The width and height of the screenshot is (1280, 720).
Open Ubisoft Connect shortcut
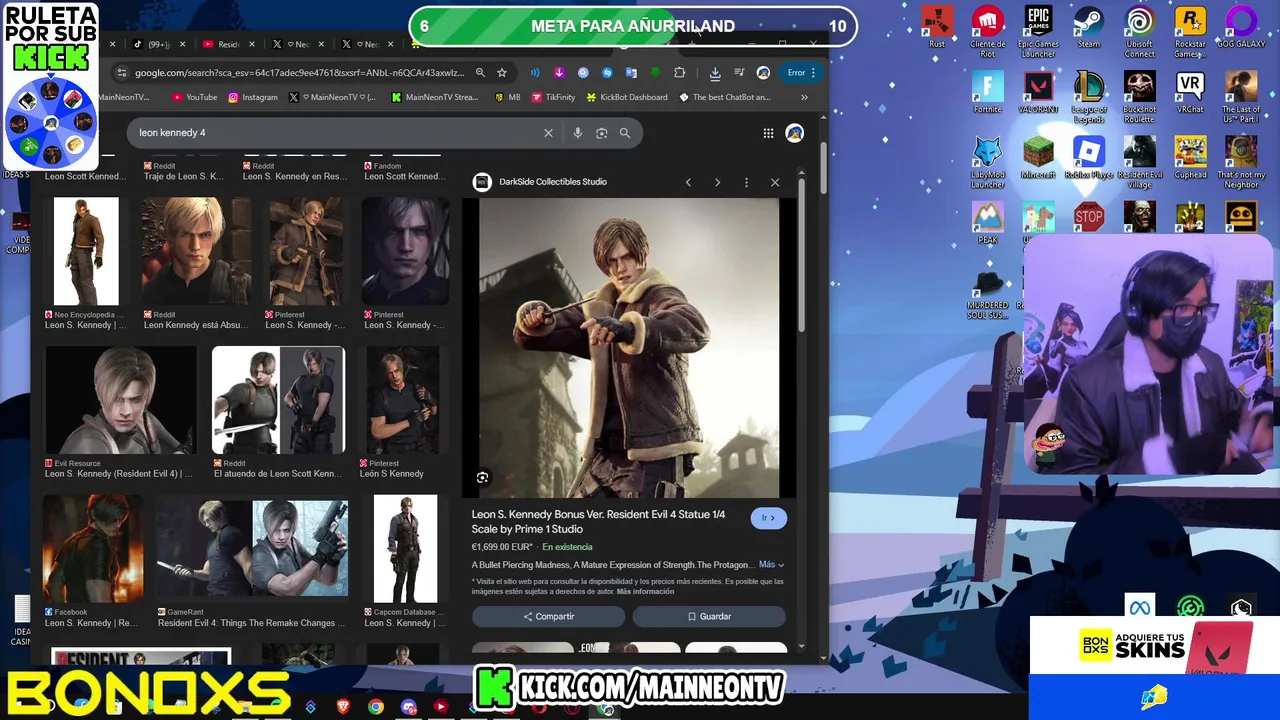tap(1139, 31)
